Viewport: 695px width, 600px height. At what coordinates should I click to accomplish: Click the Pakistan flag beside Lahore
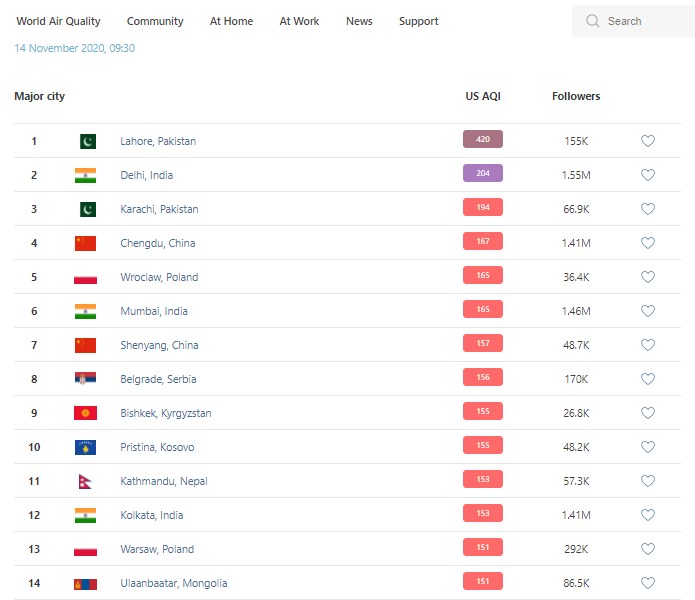click(87, 141)
